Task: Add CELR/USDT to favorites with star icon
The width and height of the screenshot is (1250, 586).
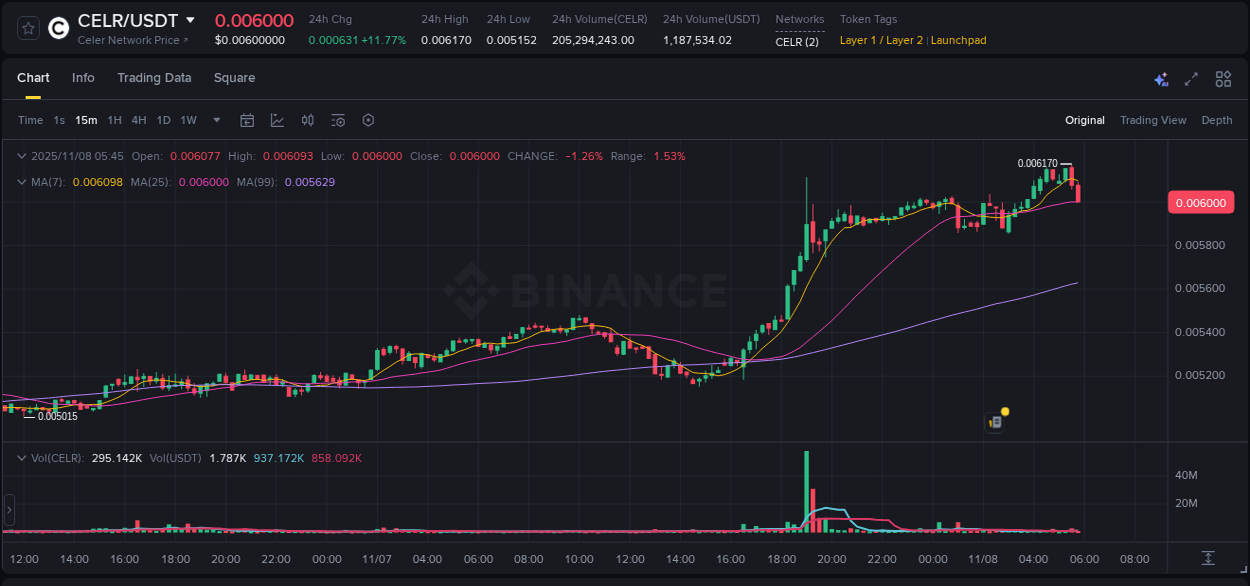Action: click(x=26, y=28)
